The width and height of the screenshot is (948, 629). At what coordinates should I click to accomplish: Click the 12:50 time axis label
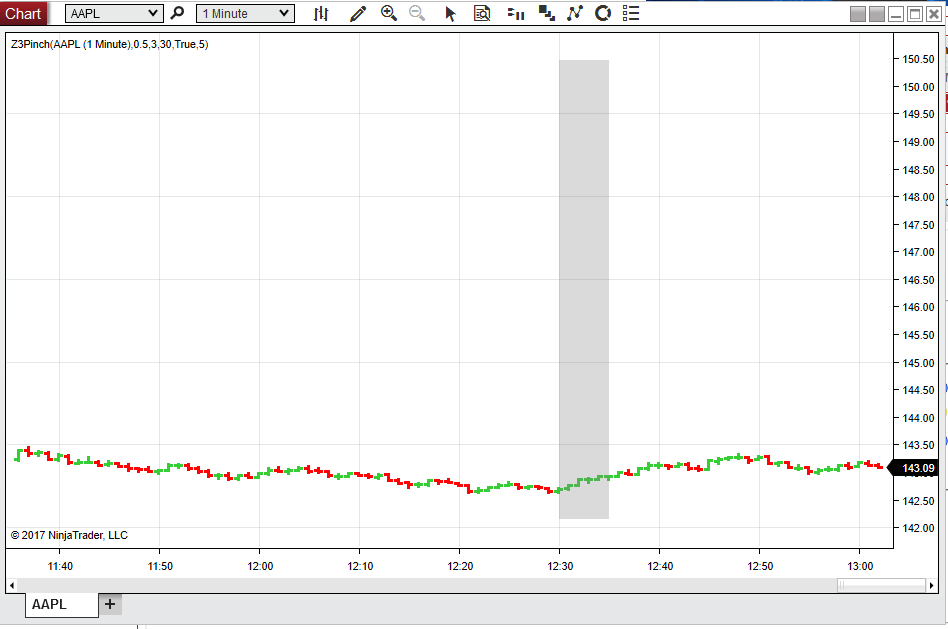point(760,566)
